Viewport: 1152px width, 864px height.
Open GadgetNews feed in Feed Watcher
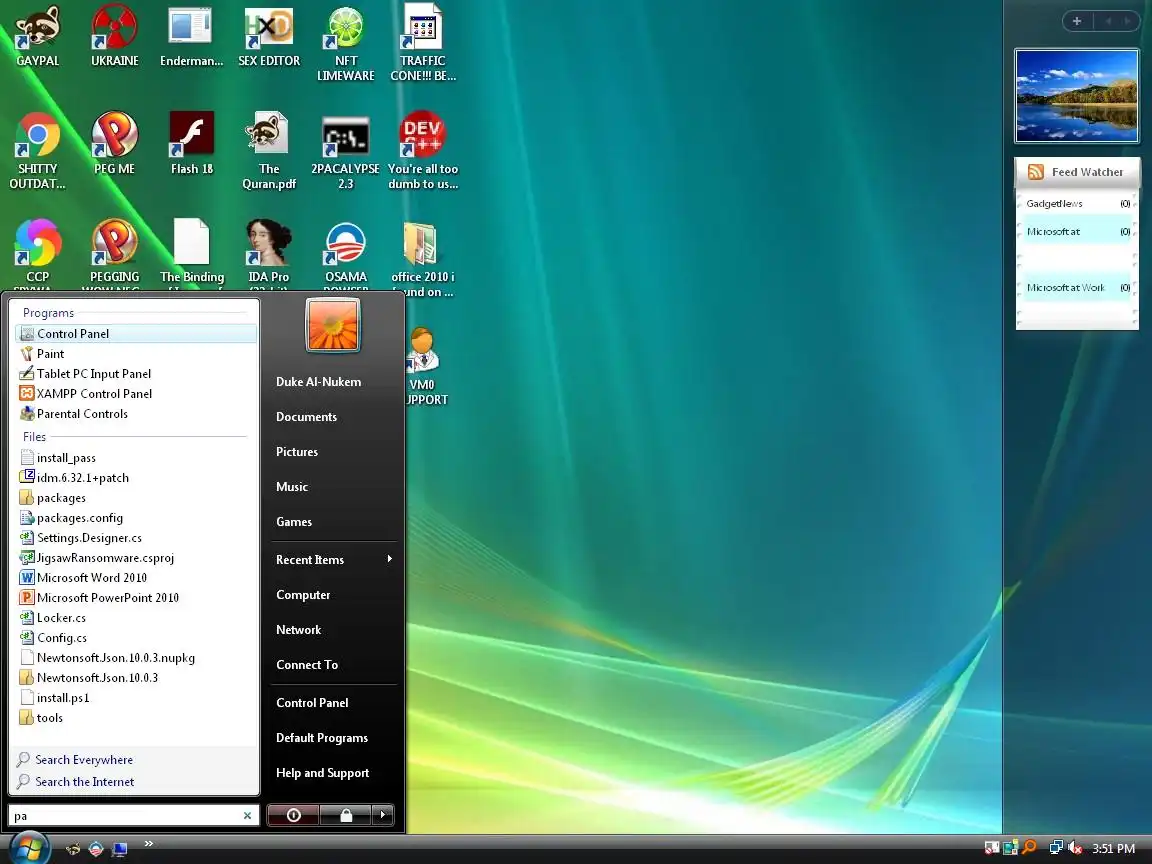tap(1077, 204)
